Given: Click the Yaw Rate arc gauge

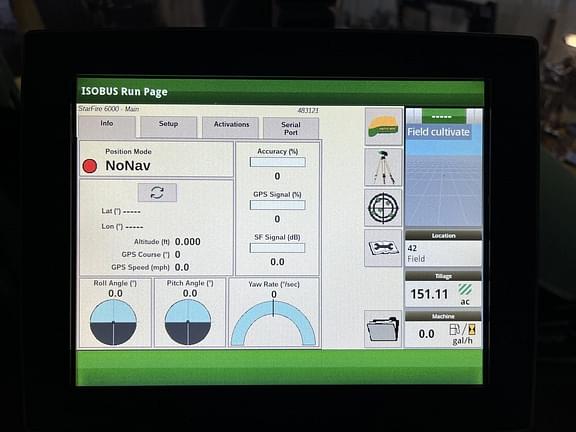Looking at the screenshot, I should [x=274, y=323].
